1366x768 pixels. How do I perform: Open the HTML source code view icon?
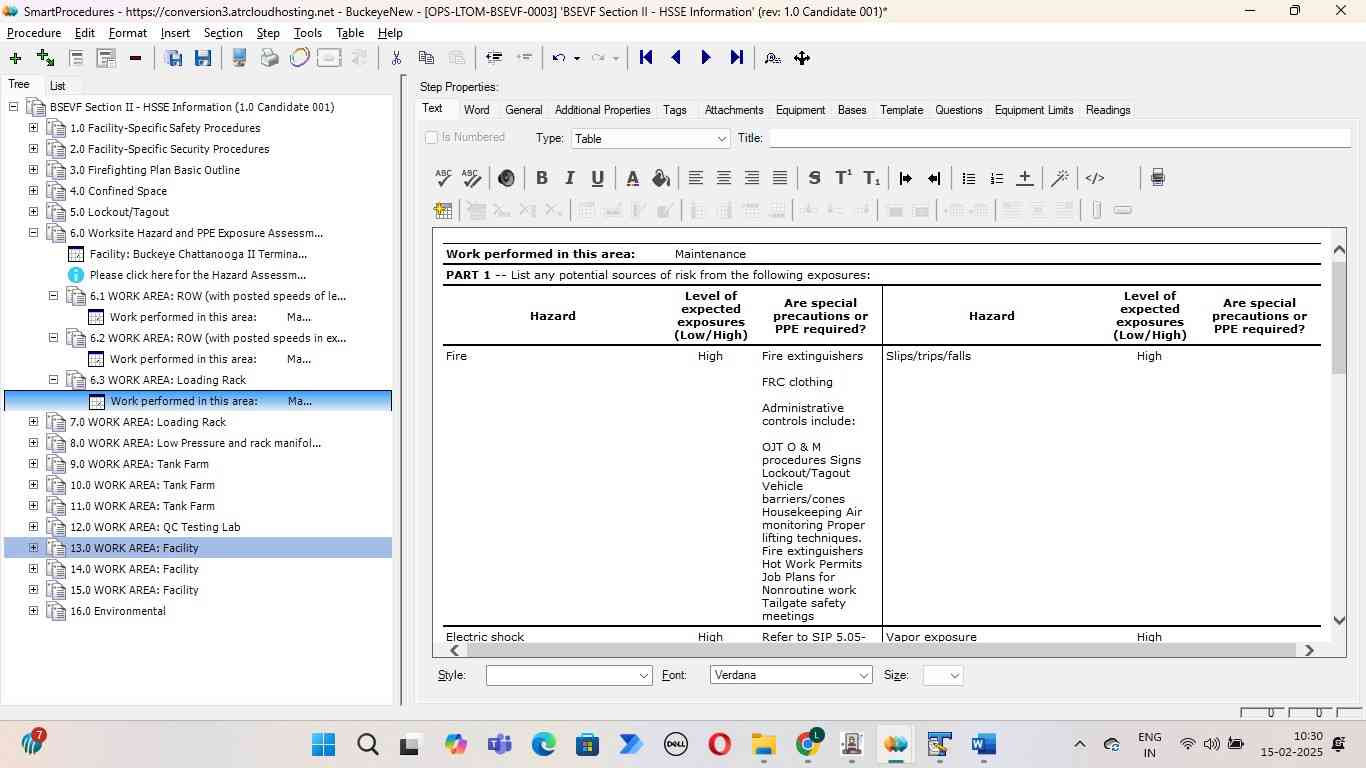[x=1095, y=178]
